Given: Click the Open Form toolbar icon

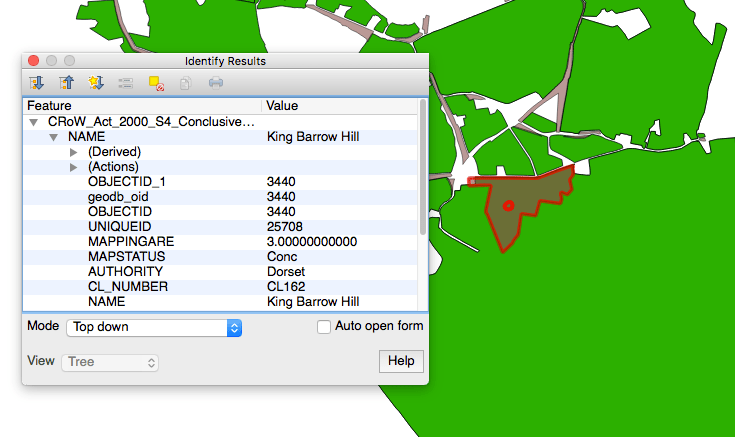Looking at the screenshot, I should click(126, 83).
